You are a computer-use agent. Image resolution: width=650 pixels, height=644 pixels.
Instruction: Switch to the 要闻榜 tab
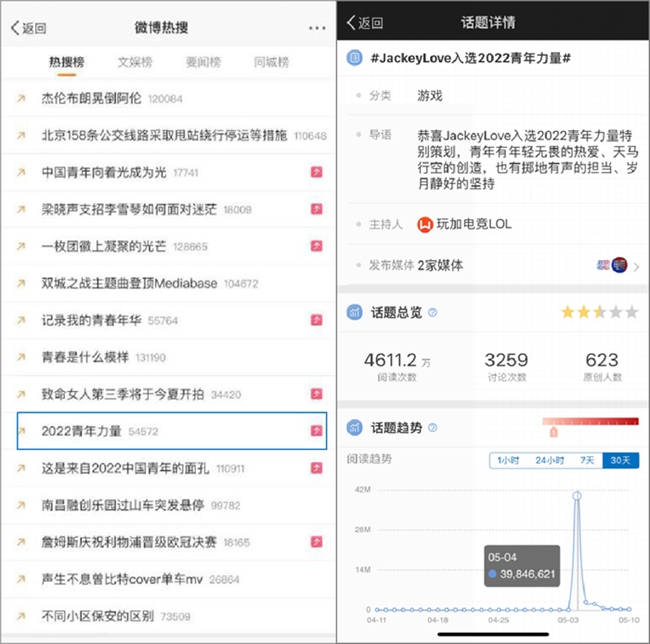203,62
